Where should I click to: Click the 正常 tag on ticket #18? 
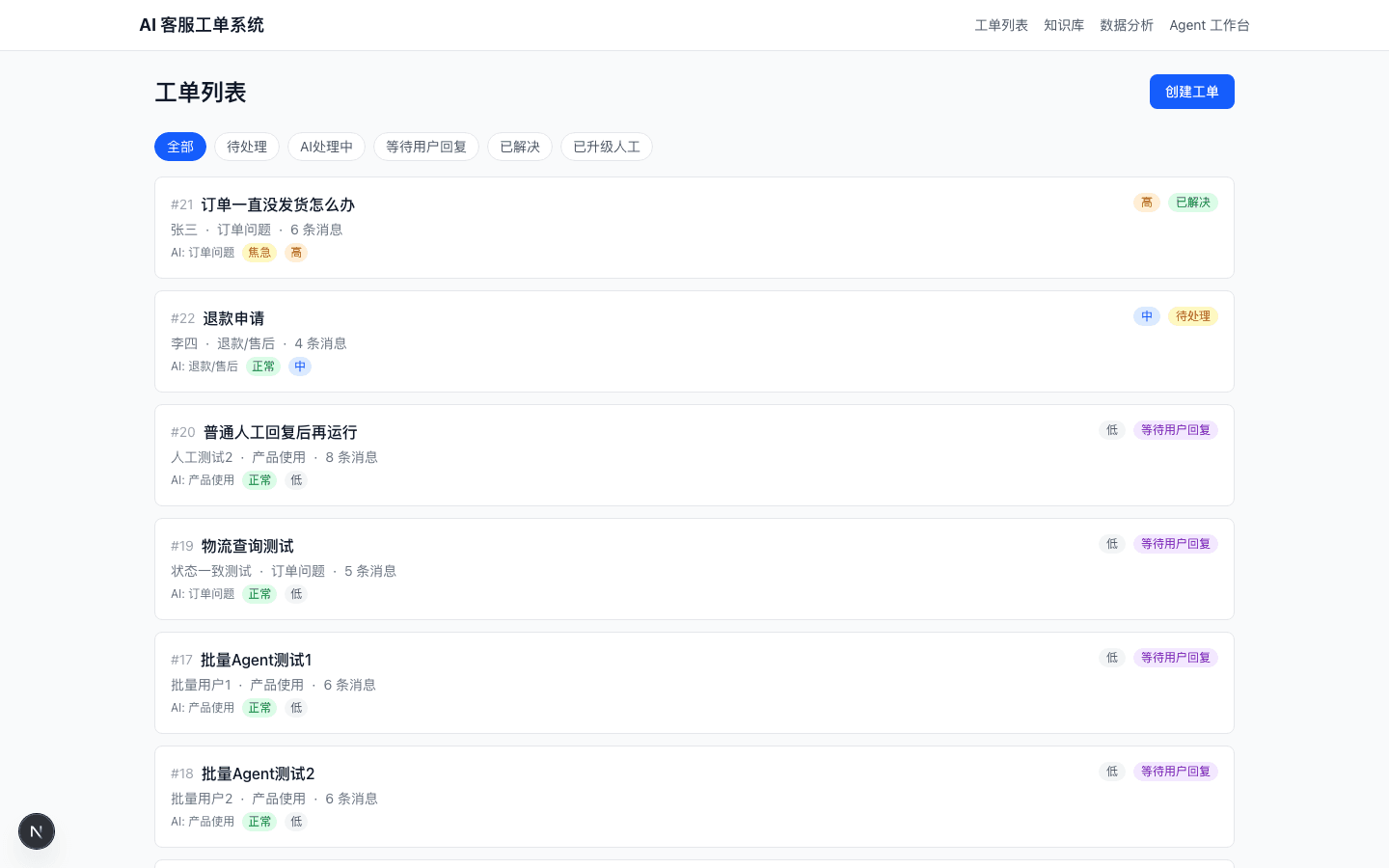259,822
